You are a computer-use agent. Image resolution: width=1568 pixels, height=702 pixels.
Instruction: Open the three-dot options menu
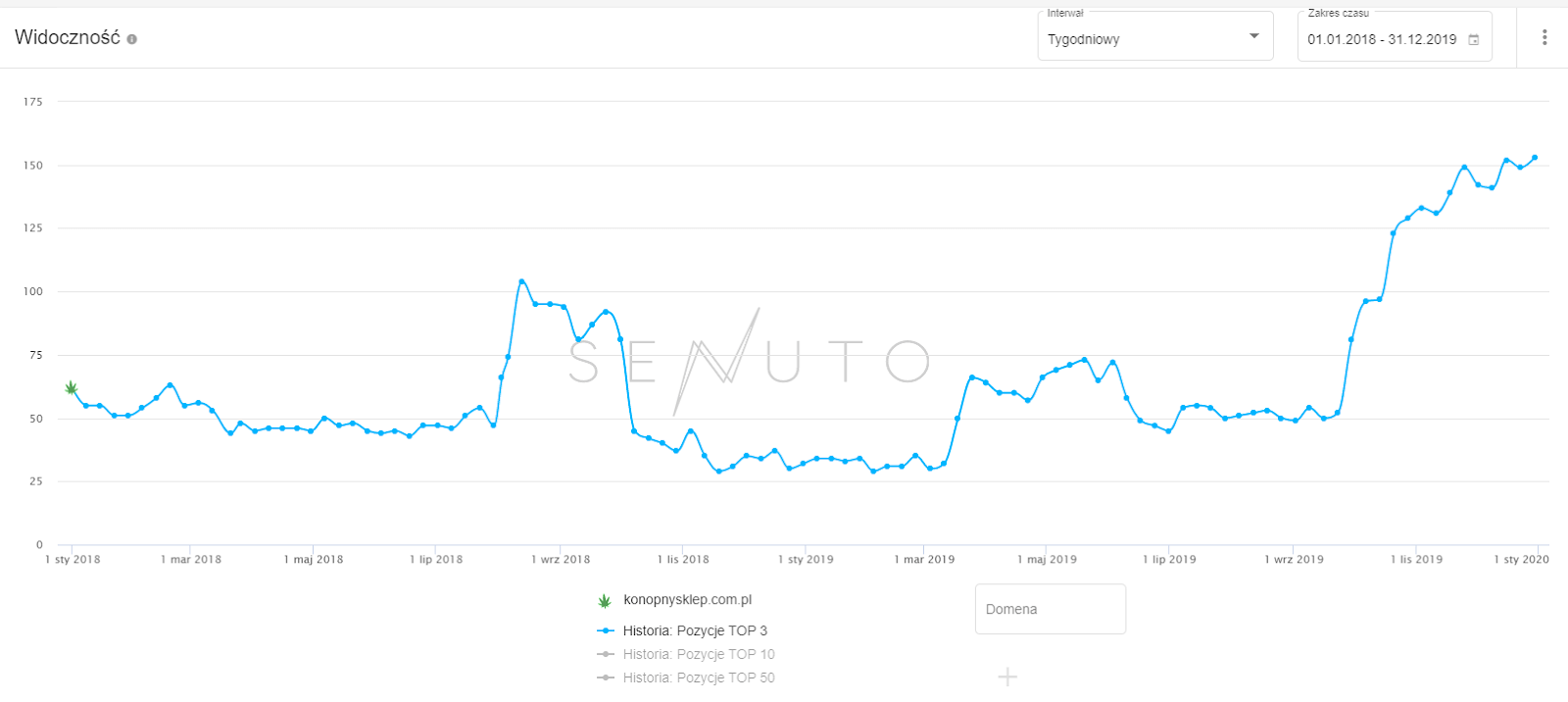click(1544, 37)
